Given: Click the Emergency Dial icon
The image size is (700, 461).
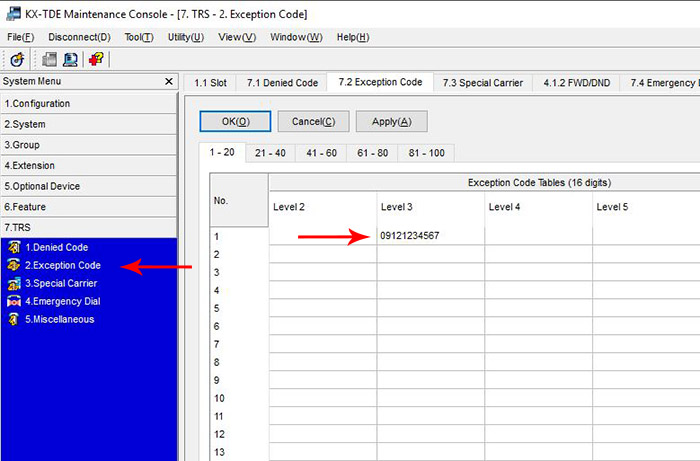Looking at the screenshot, I should pyautogui.click(x=14, y=301).
